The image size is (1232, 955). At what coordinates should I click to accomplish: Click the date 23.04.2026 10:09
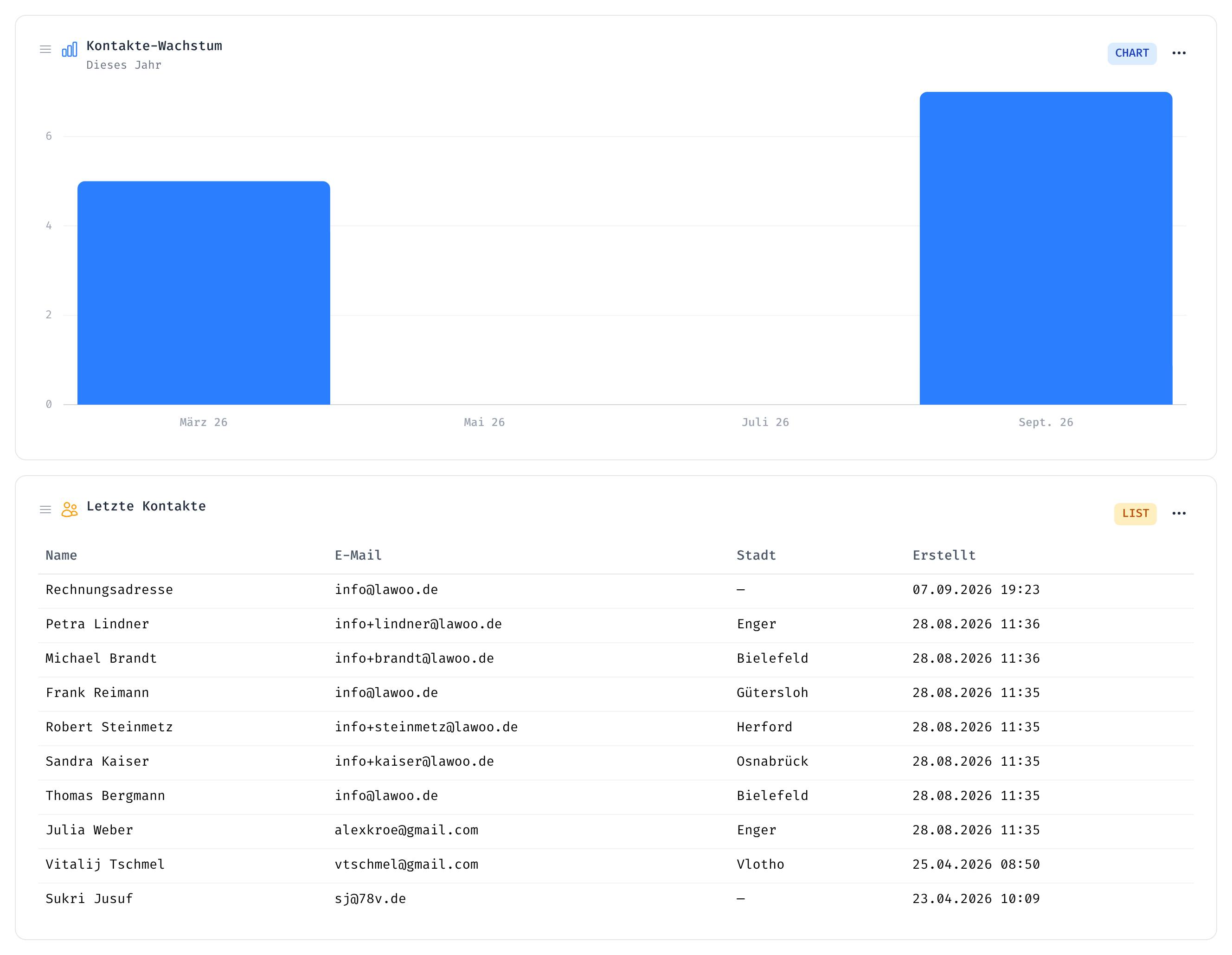pos(976,899)
